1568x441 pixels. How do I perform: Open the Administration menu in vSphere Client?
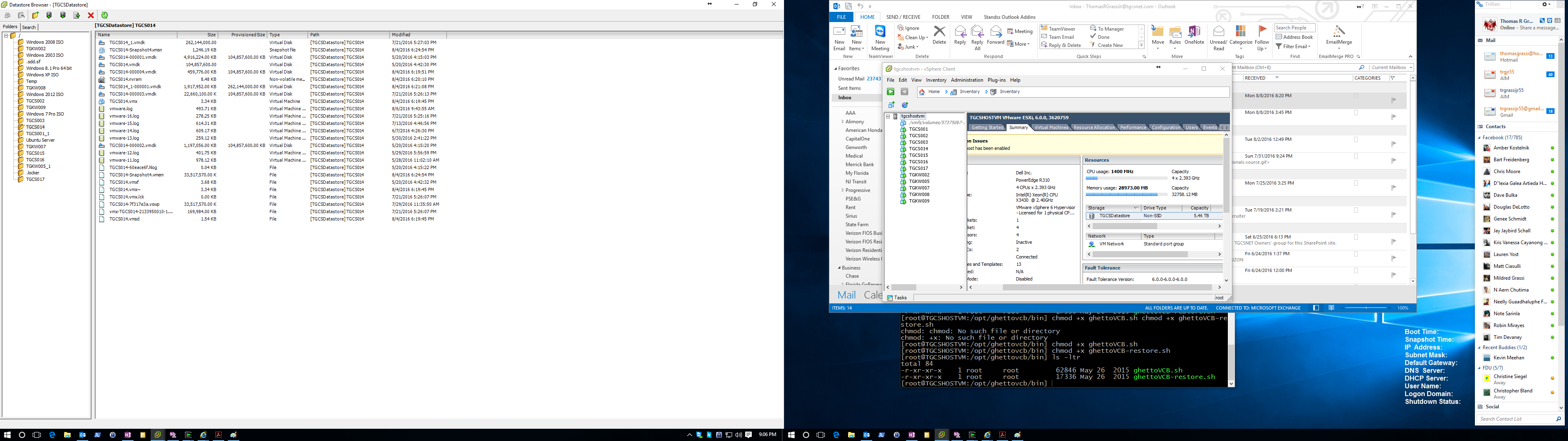coord(967,80)
